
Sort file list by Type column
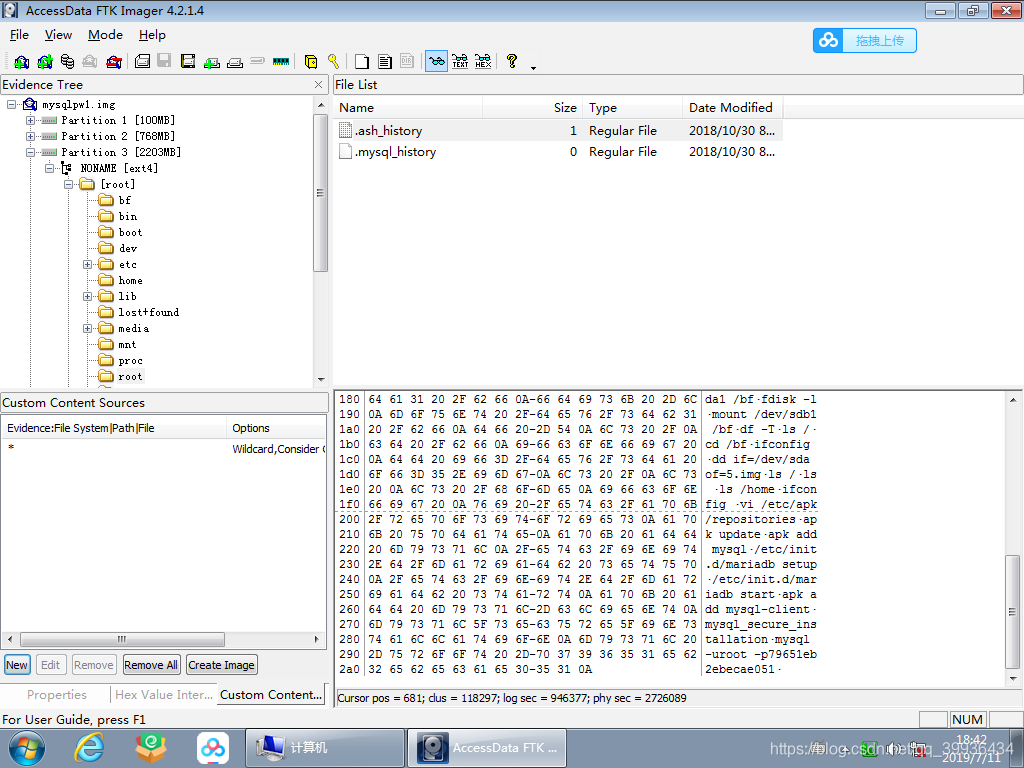coord(632,108)
